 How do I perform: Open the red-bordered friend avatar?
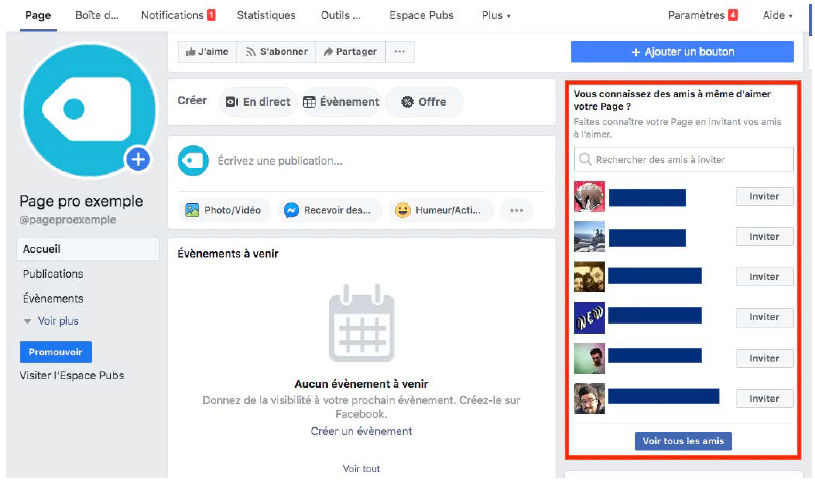(589, 197)
